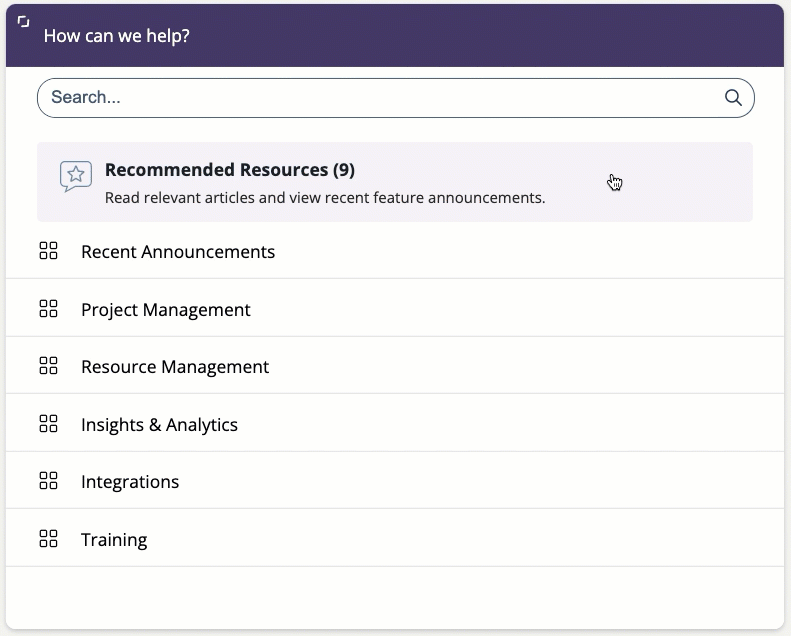Open the Recent Announcements category
Viewport: 791px width, 636px height.
[x=395, y=251]
